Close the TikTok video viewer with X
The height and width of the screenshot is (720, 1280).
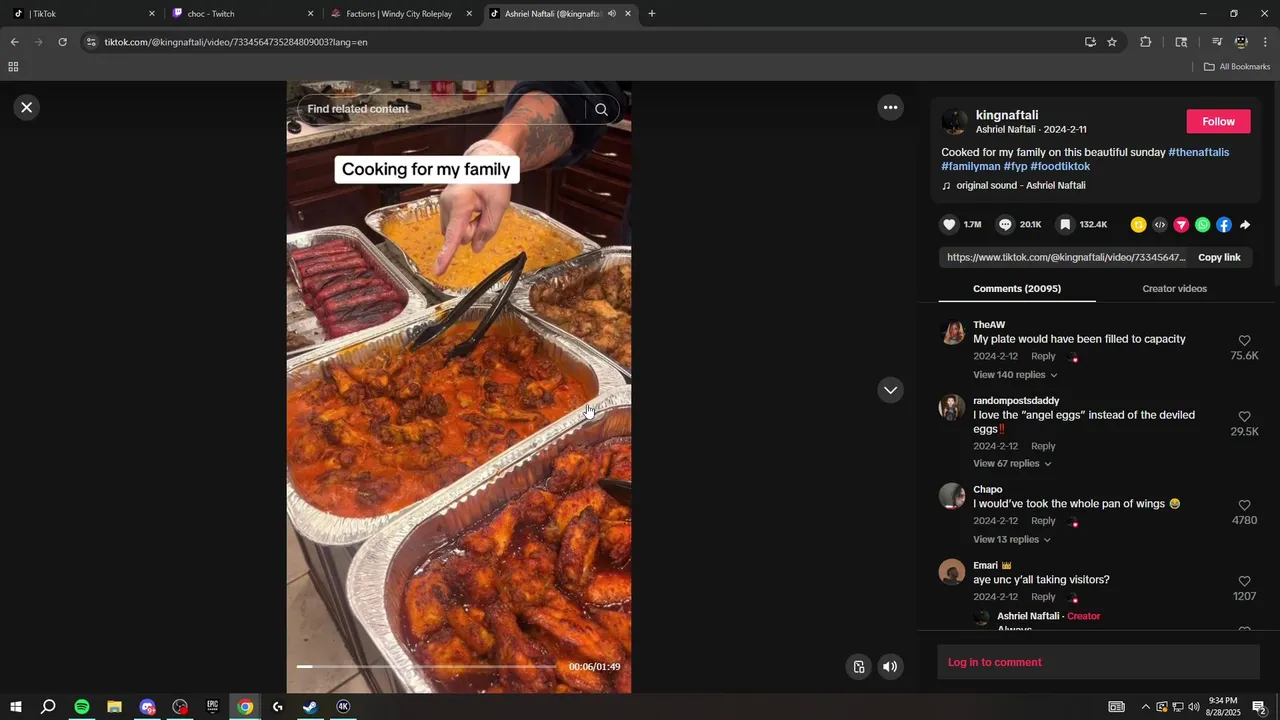27,107
